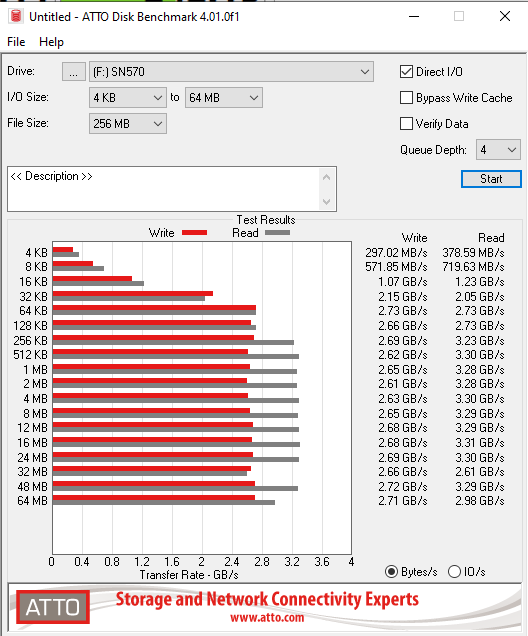The image size is (528, 636).
Task: Uncheck the Direct I/O checkbox
Action: [406, 72]
